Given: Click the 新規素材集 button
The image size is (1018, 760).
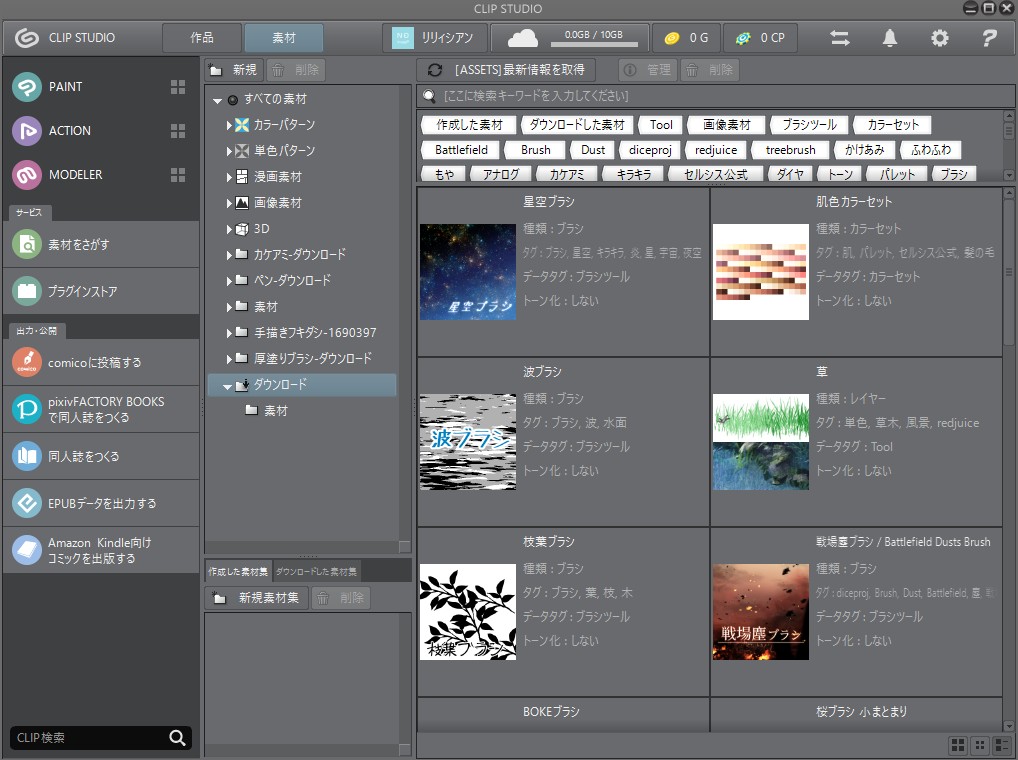Looking at the screenshot, I should 257,598.
